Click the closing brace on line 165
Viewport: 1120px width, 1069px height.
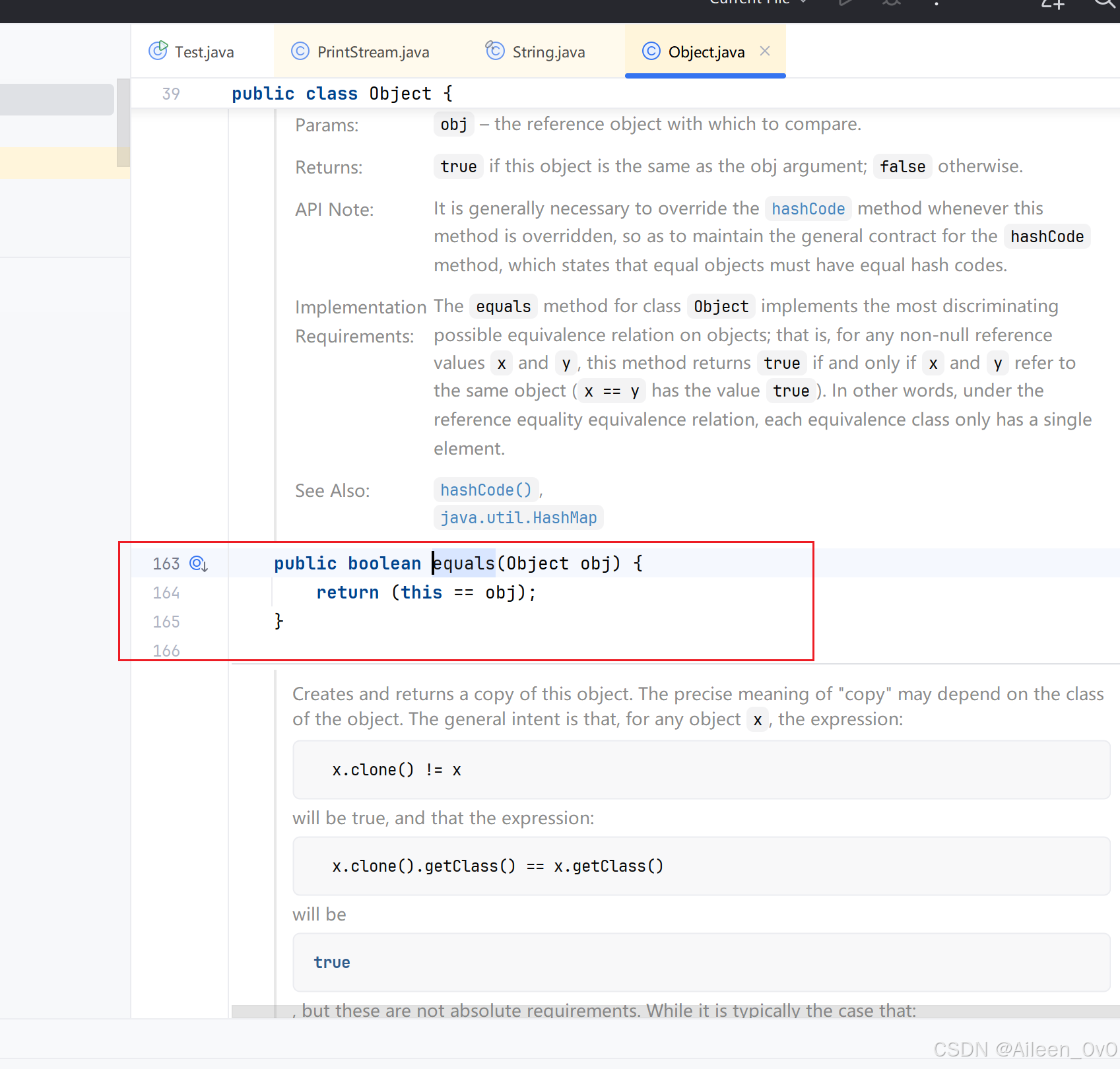pyautogui.click(x=279, y=621)
